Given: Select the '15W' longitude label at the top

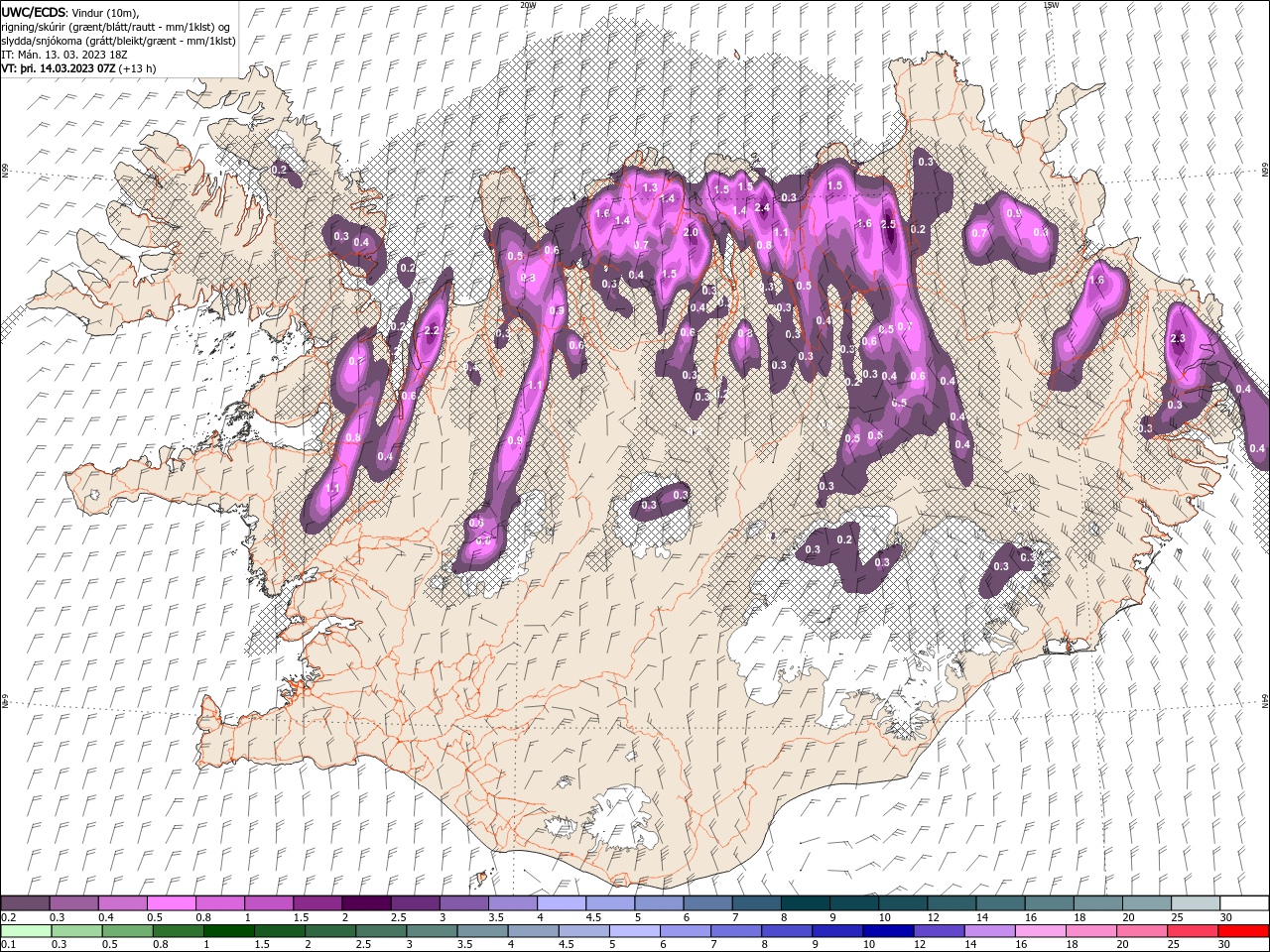Looking at the screenshot, I should tap(1051, 5).
